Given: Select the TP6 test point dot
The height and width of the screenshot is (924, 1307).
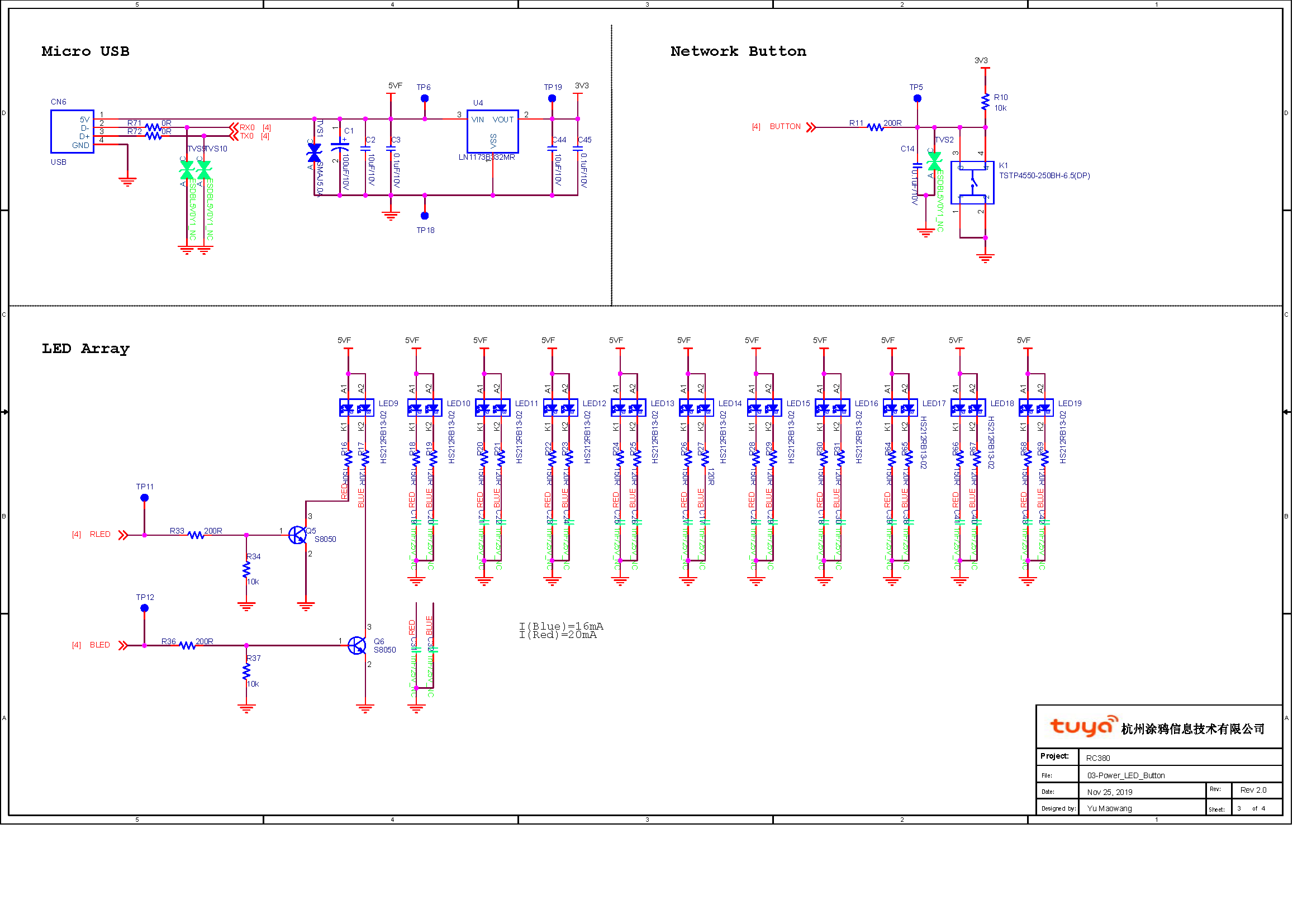Looking at the screenshot, I should (425, 98).
